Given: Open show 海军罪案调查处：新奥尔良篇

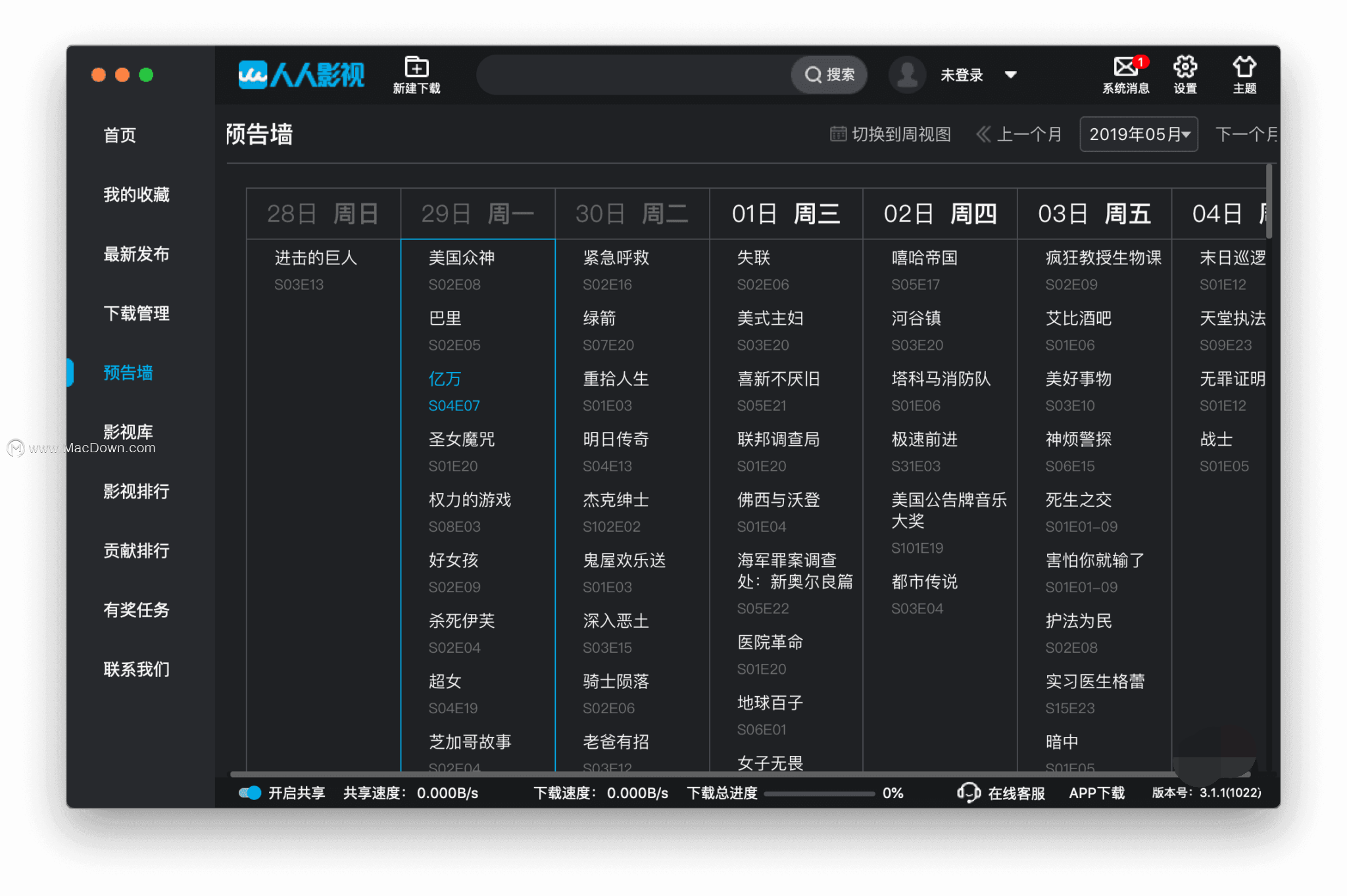Looking at the screenshot, I should point(795,571).
